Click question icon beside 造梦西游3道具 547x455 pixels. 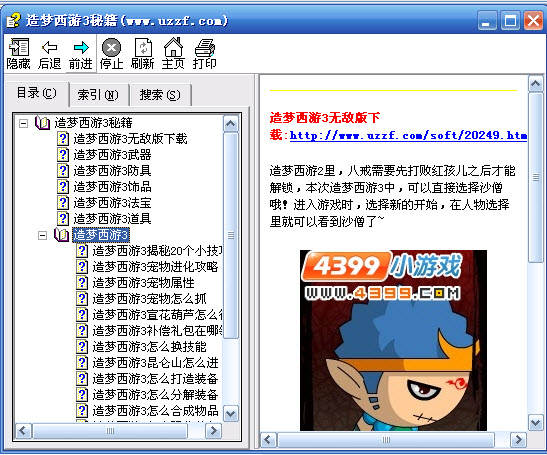tap(63, 219)
